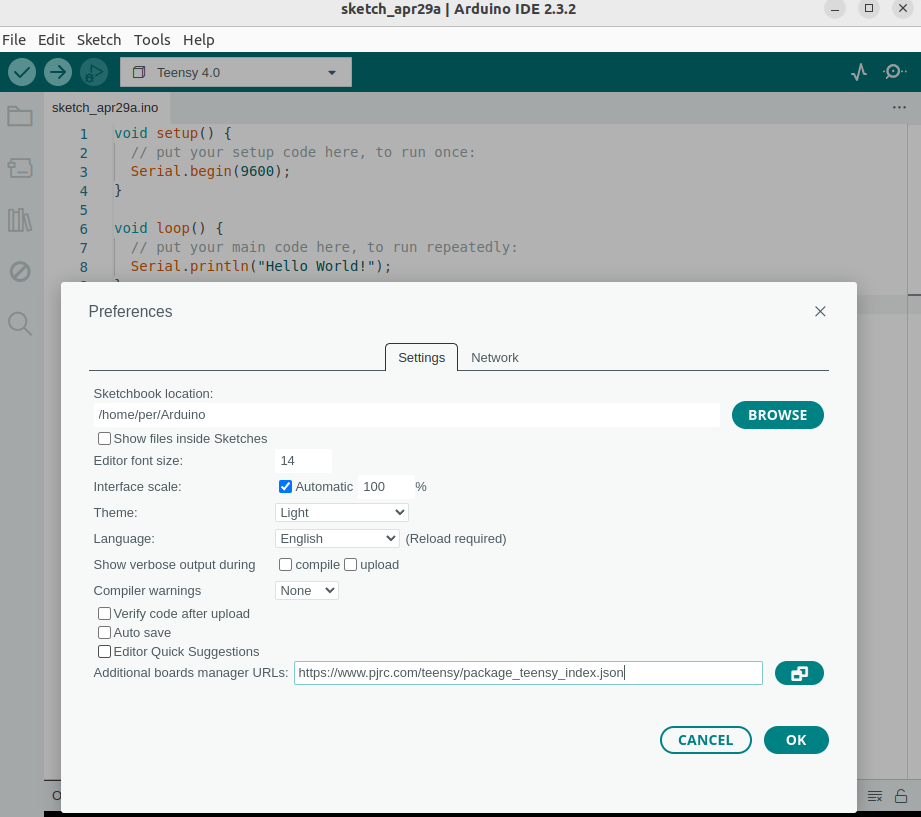
Task: Click the interface scale percent field
Action: point(385,486)
